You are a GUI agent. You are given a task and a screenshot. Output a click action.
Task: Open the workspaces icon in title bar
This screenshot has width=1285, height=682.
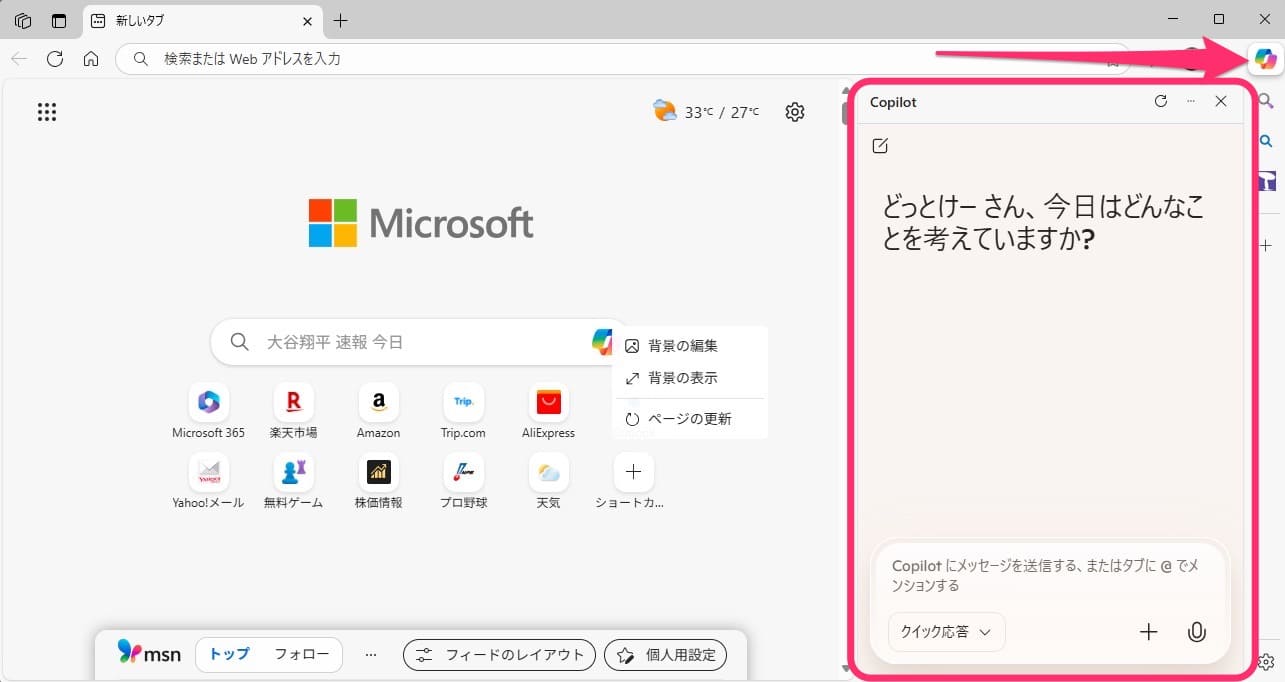click(x=24, y=20)
